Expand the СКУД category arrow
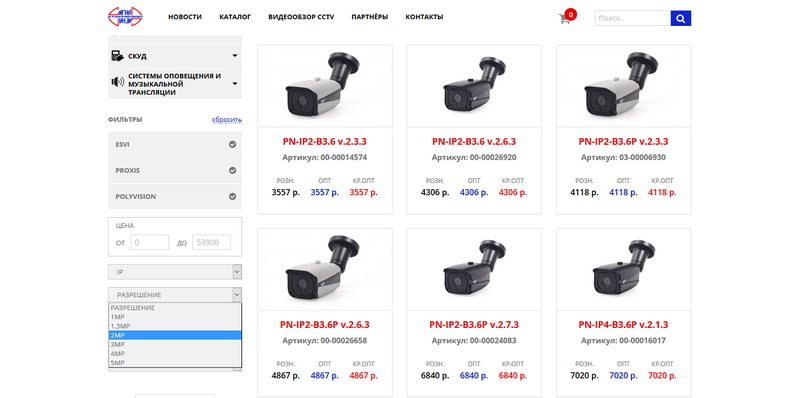Image resolution: width=800 pixels, height=398 pixels. pyautogui.click(x=235, y=56)
